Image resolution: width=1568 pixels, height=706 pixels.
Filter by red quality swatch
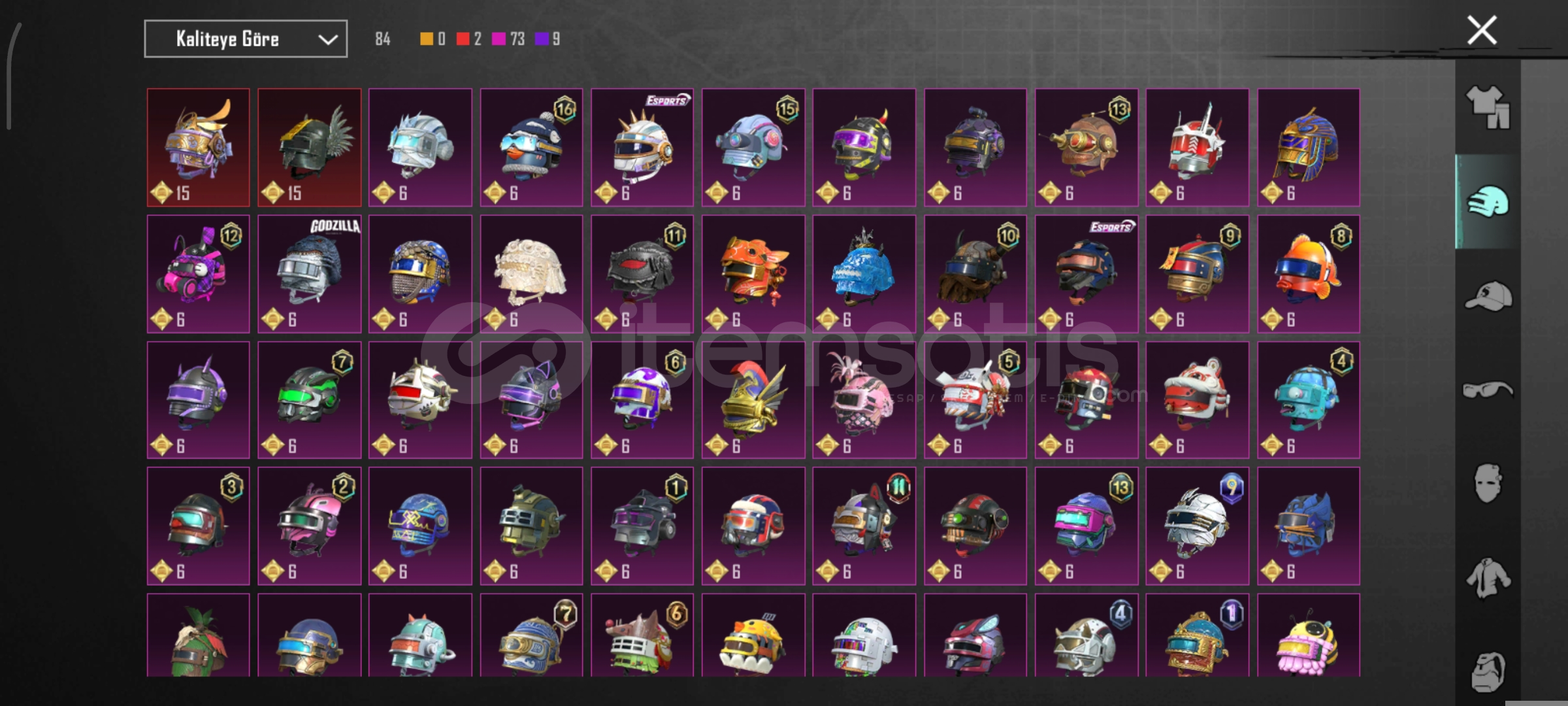tap(463, 39)
